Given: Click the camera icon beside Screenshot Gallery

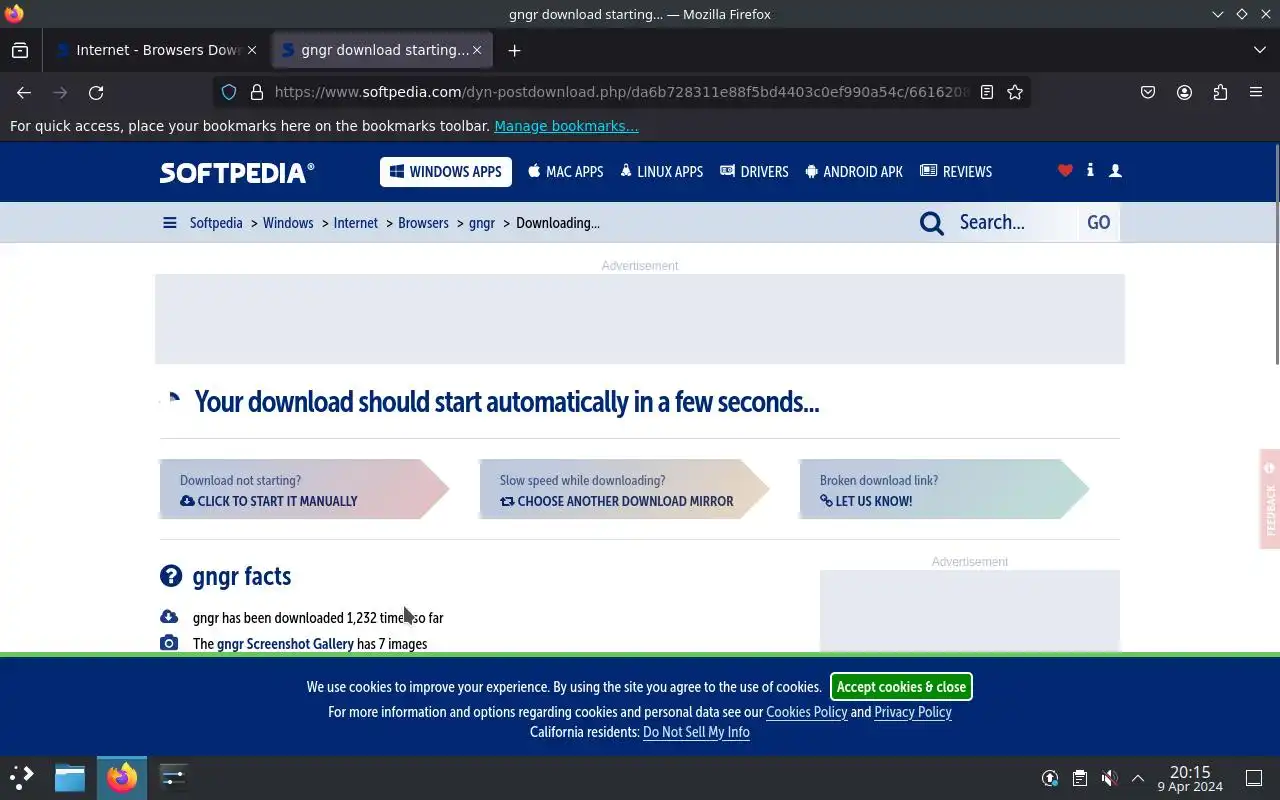Looking at the screenshot, I should click(169, 643).
